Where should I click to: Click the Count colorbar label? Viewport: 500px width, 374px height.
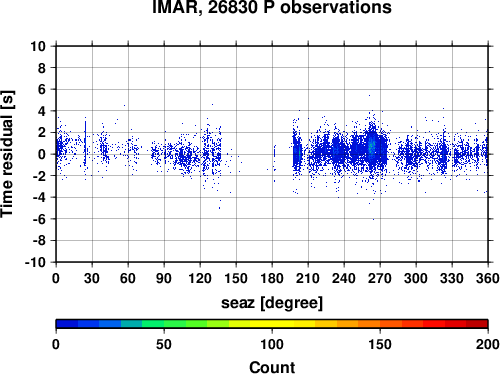click(272, 367)
